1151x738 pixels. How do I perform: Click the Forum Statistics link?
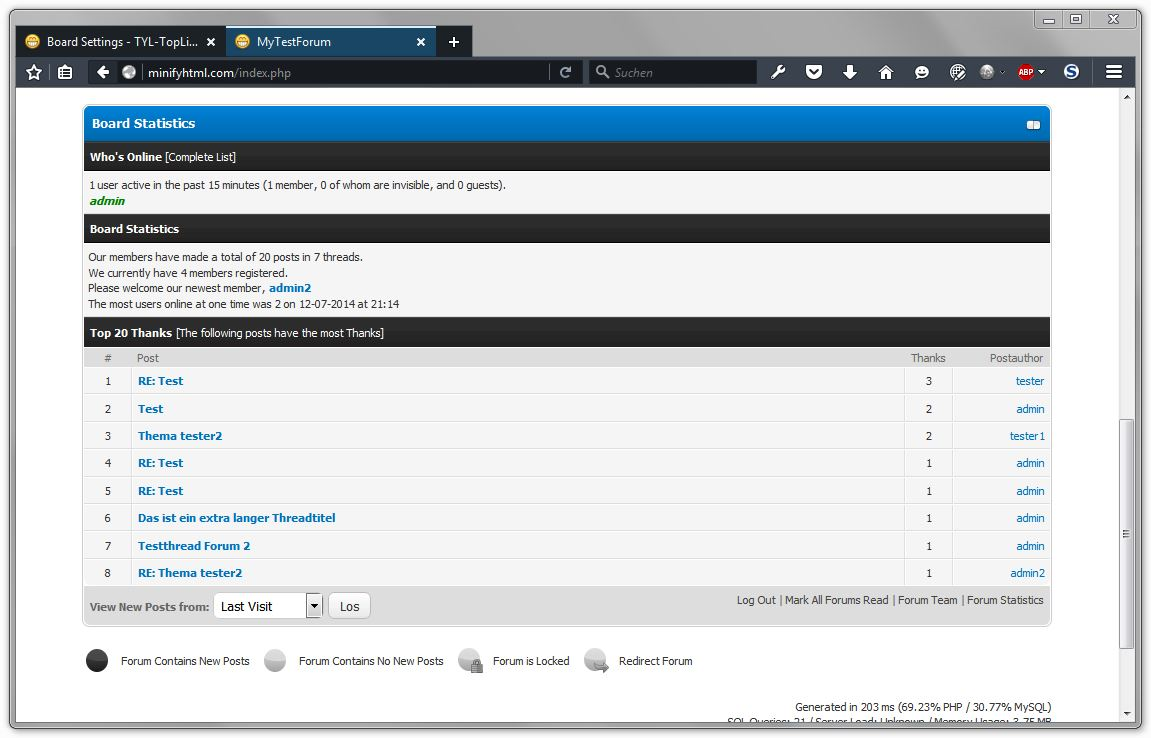coord(1004,600)
